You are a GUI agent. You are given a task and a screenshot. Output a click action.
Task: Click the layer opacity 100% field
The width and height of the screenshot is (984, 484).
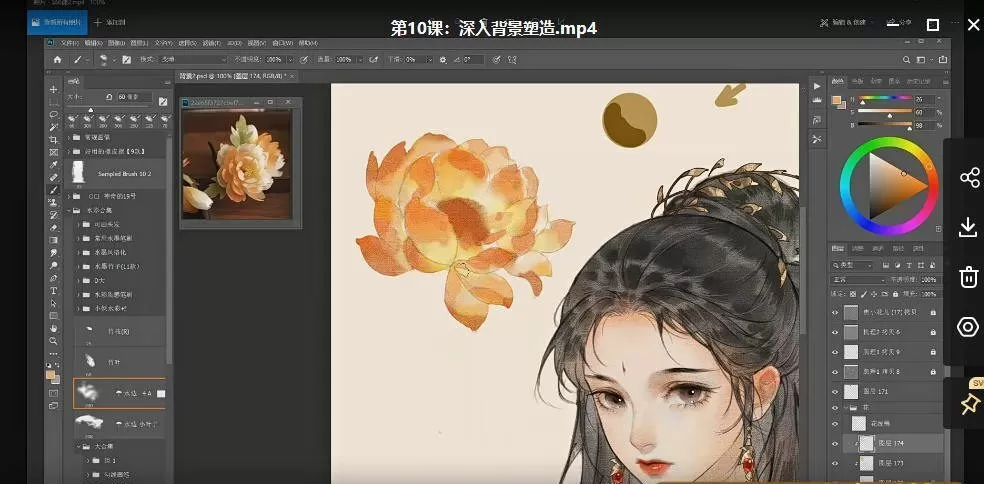click(929, 280)
